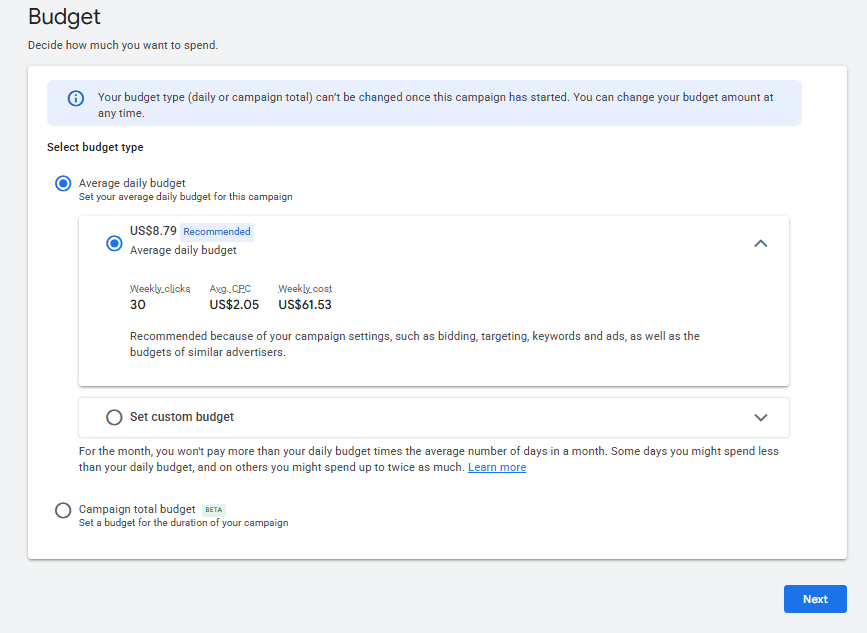867x633 pixels.
Task: Open the Learn more link
Action: (497, 467)
